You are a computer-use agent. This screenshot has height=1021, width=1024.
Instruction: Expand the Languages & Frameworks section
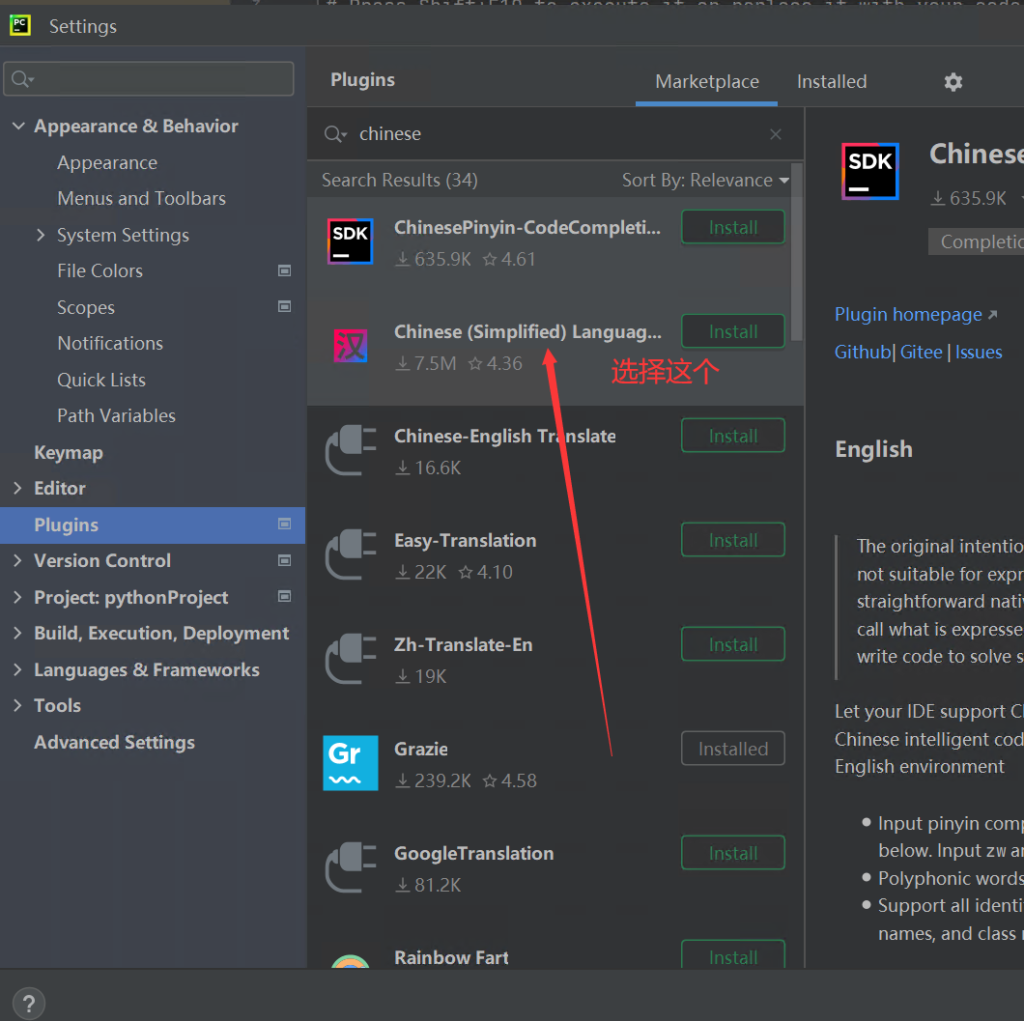18,670
